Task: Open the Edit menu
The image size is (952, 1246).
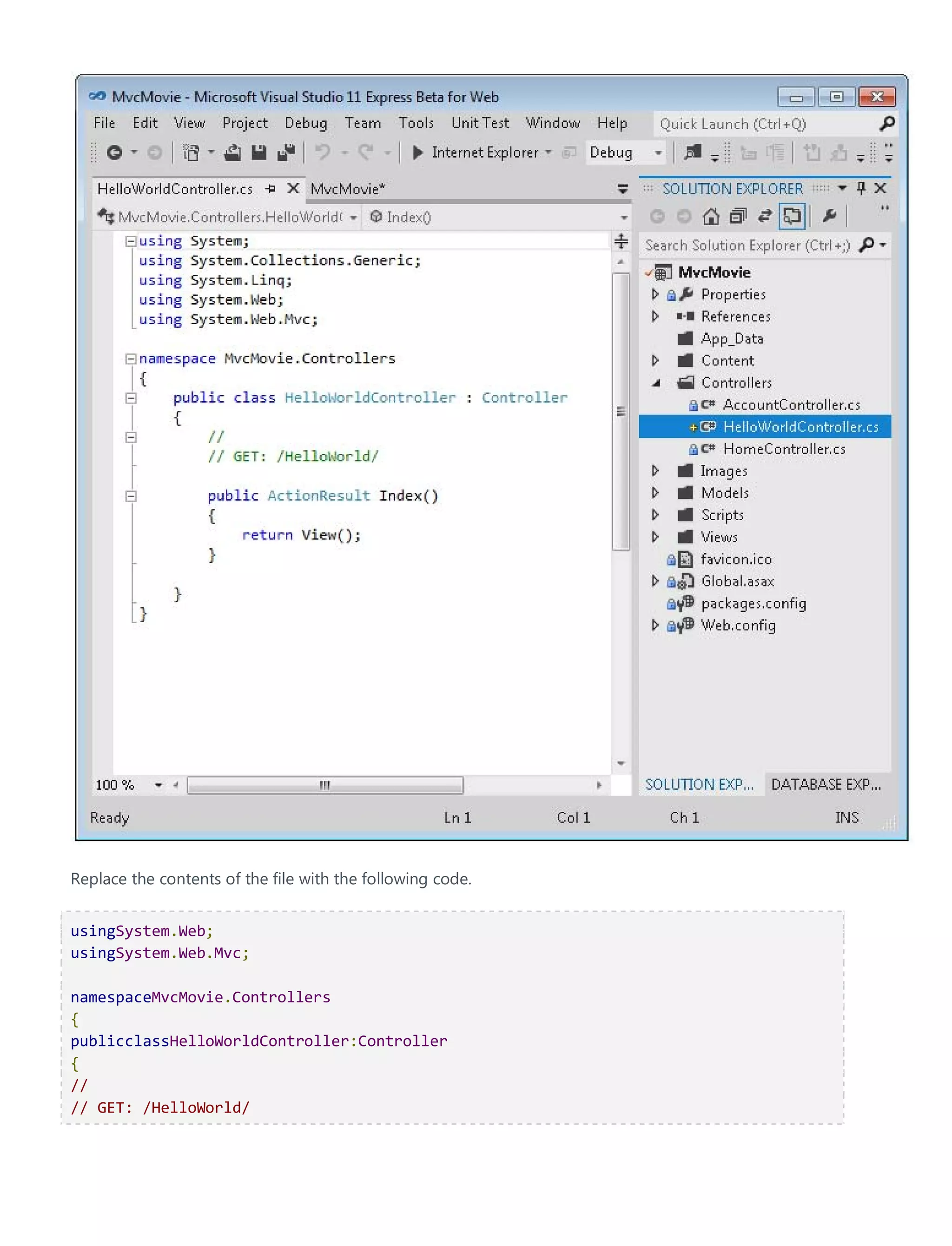Action: [145, 123]
